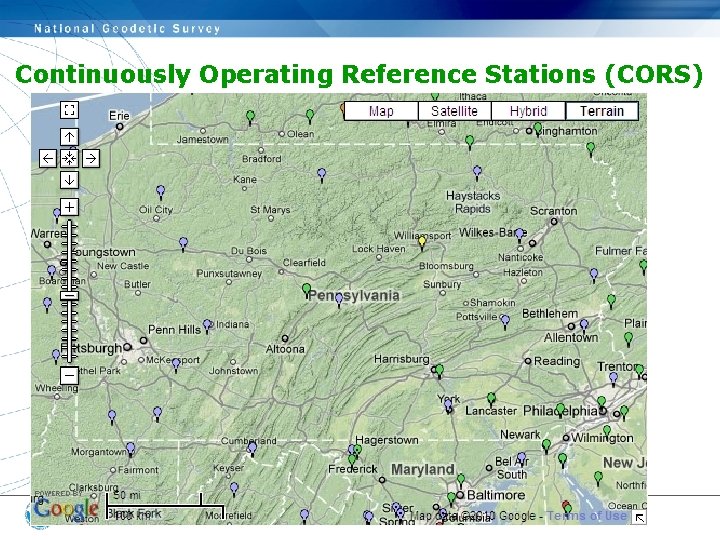The height and width of the screenshot is (540, 720).
Task: Open the Terms of Use link
Action: [587, 516]
